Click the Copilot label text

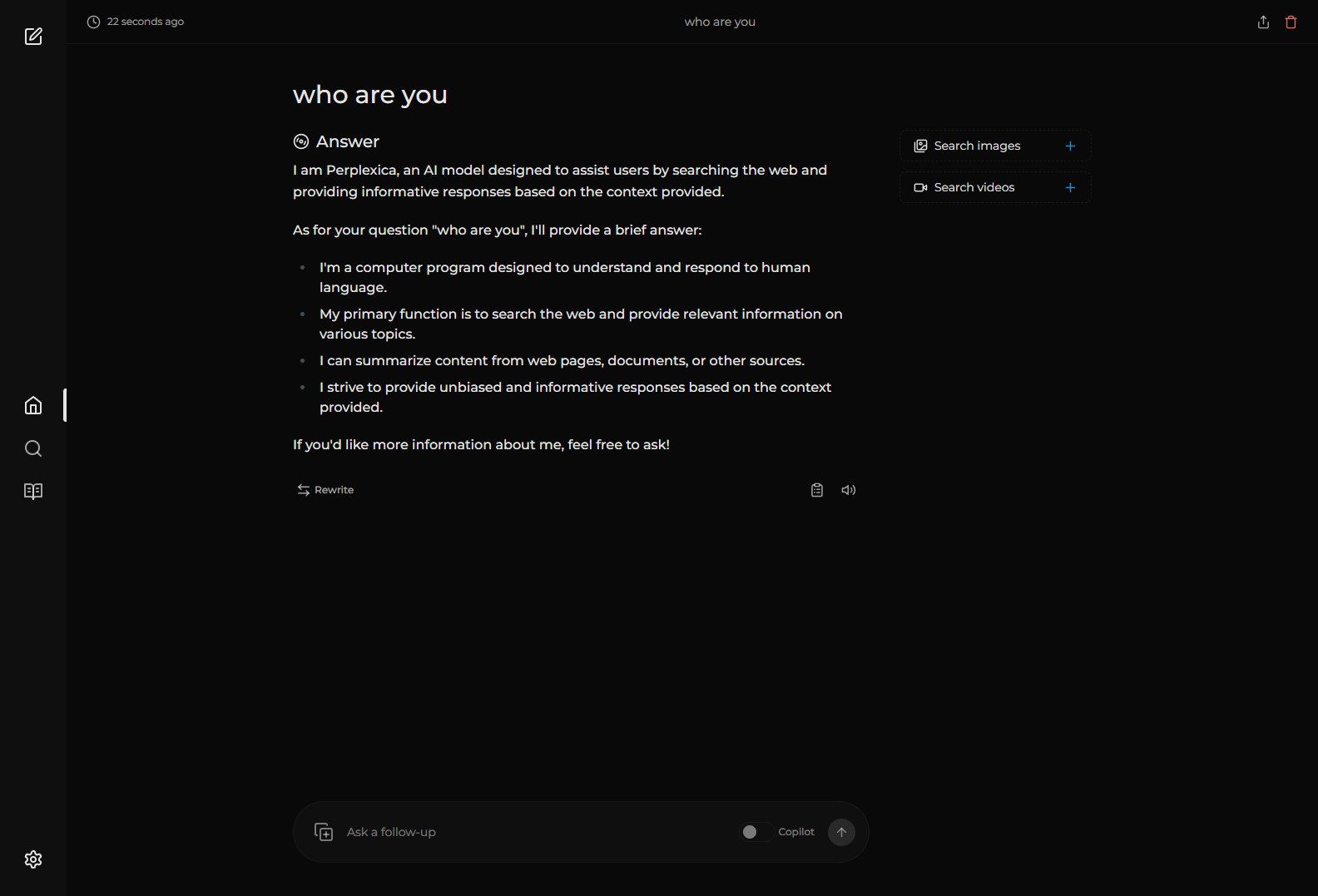[x=796, y=832]
